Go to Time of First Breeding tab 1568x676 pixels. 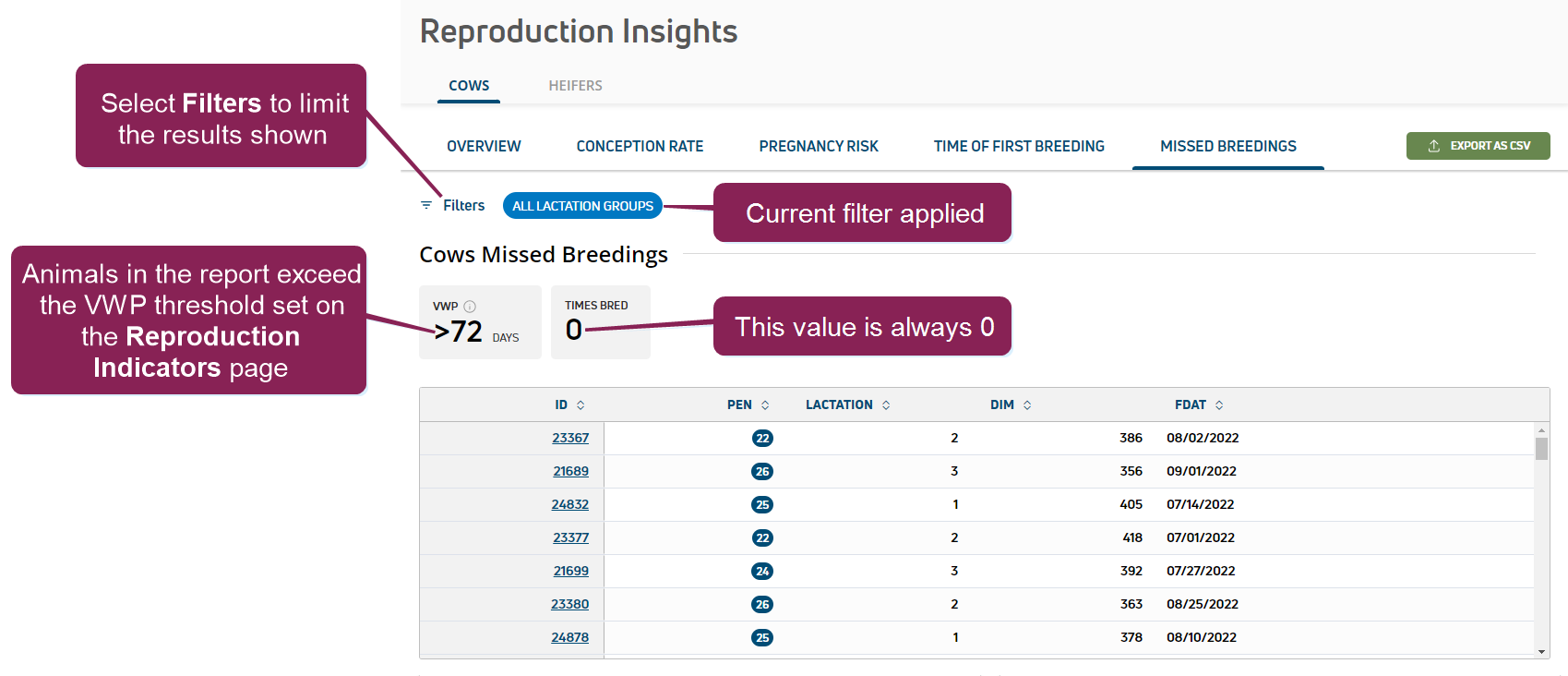[1019, 147]
